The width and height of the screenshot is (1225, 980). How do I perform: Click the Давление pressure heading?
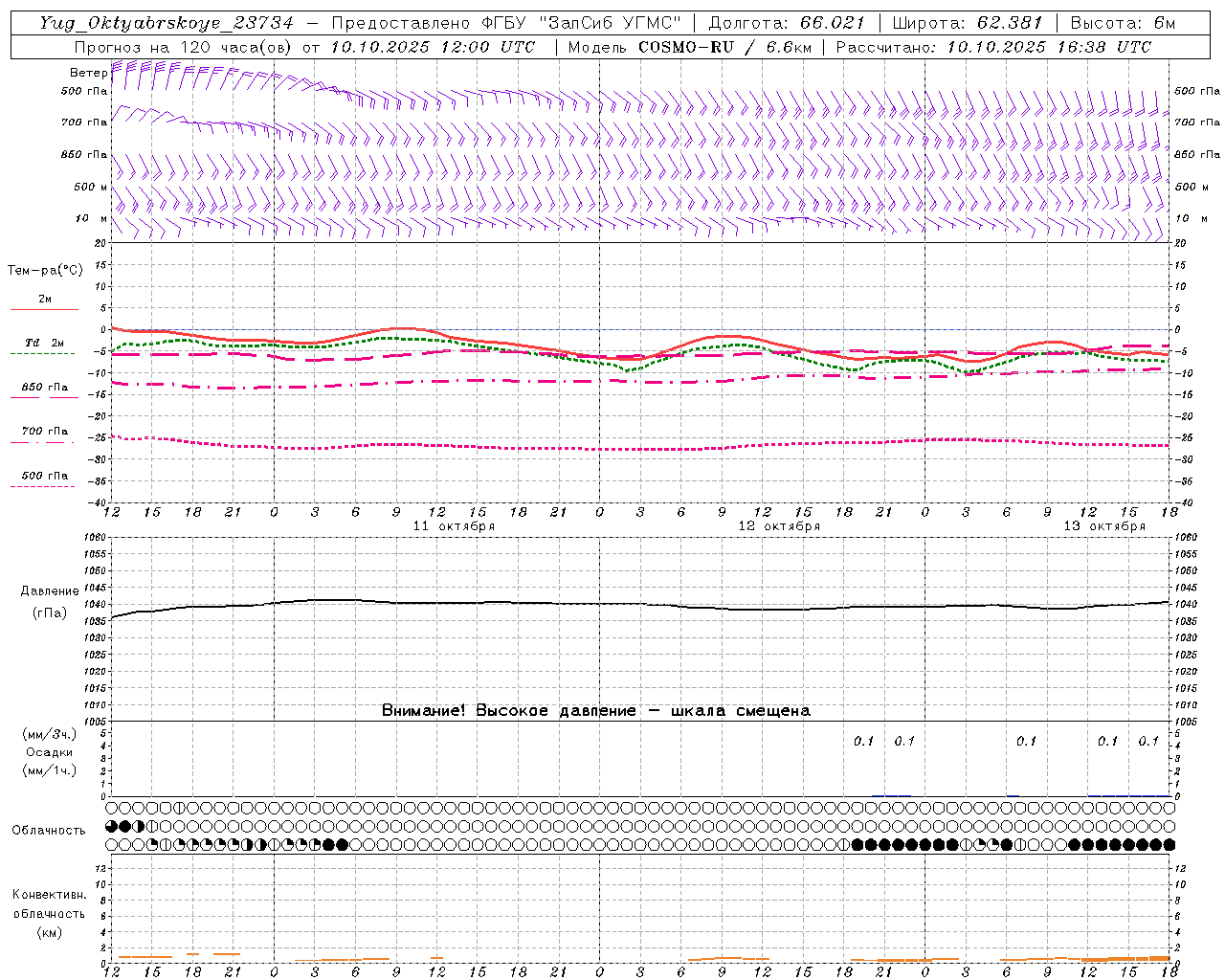(x=50, y=591)
